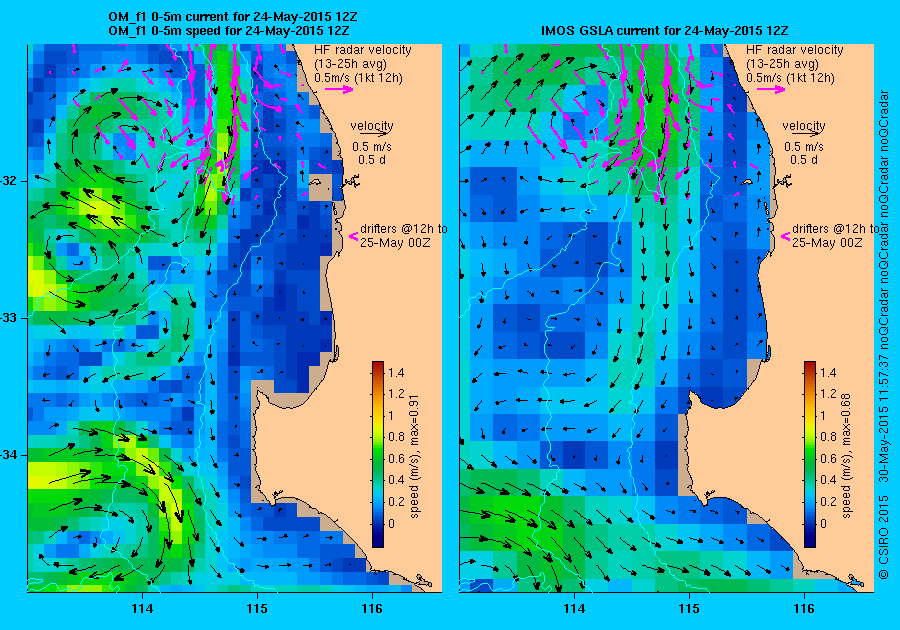Screen dimensions: 900x630
Task: Click "(13-25h avg)" text in the OM_f1 panel
Action: (x=350, y=64)
